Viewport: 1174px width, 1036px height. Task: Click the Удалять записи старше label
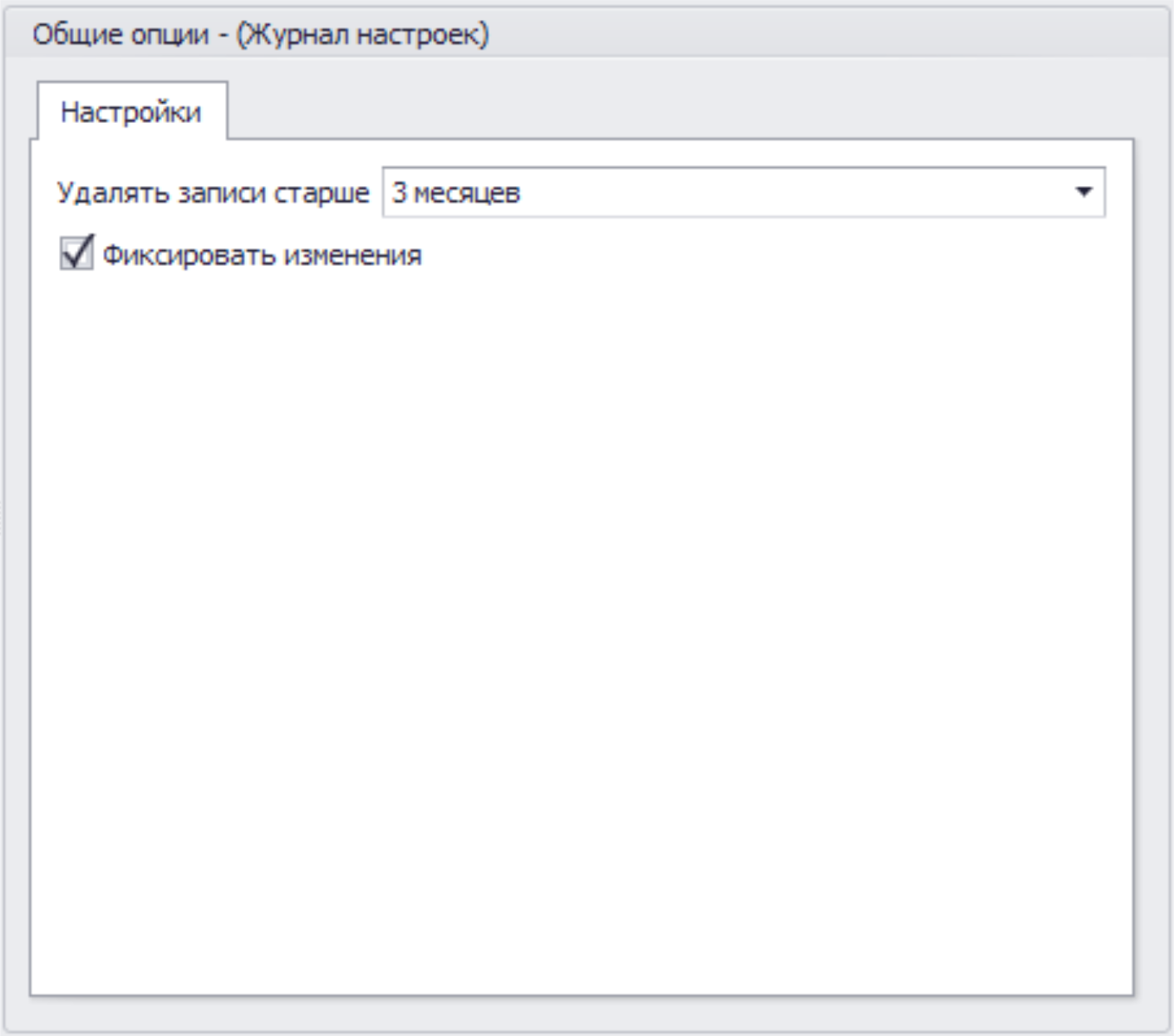[x=213, y=194]
